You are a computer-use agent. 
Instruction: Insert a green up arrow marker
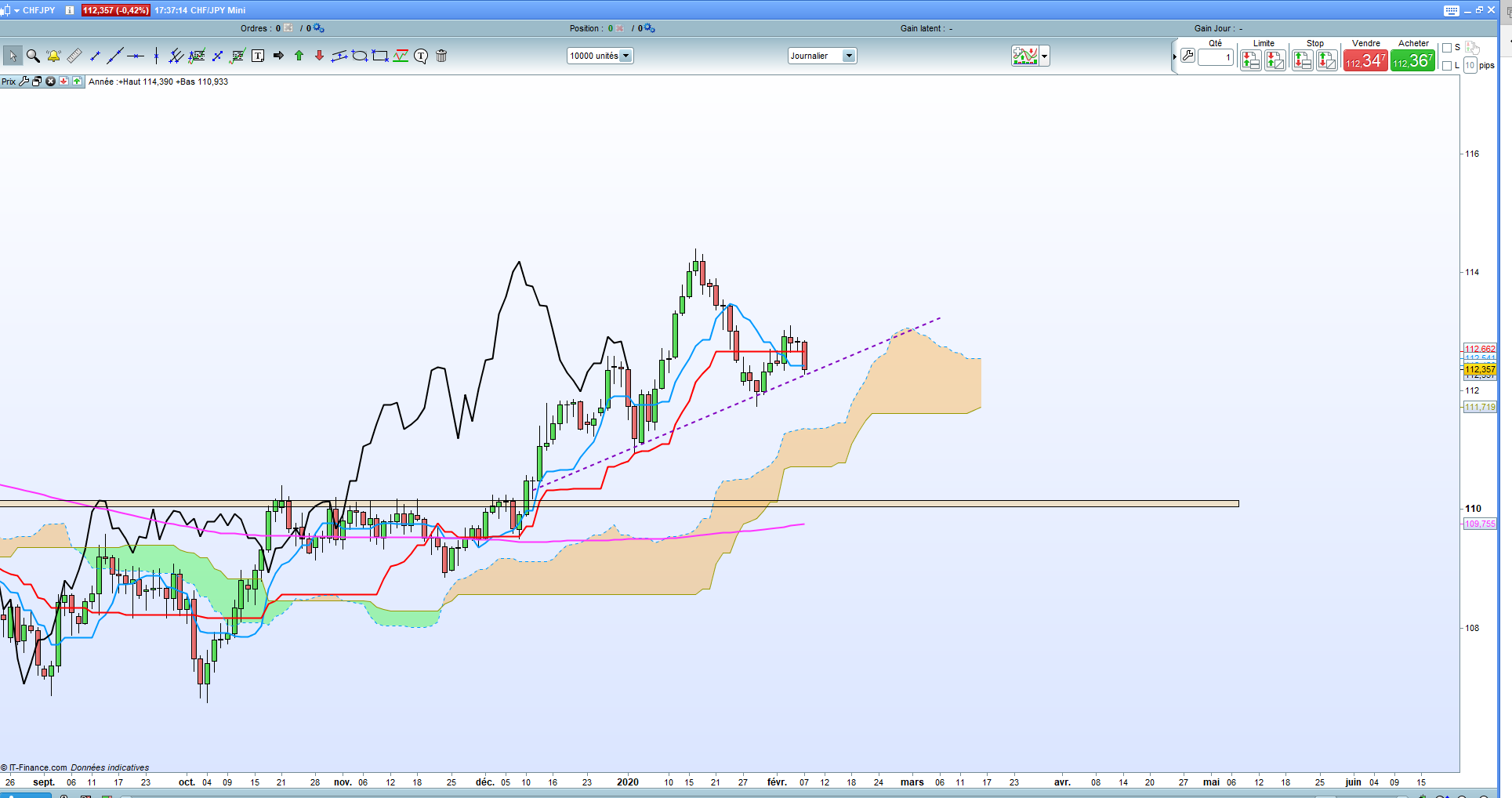299,56
